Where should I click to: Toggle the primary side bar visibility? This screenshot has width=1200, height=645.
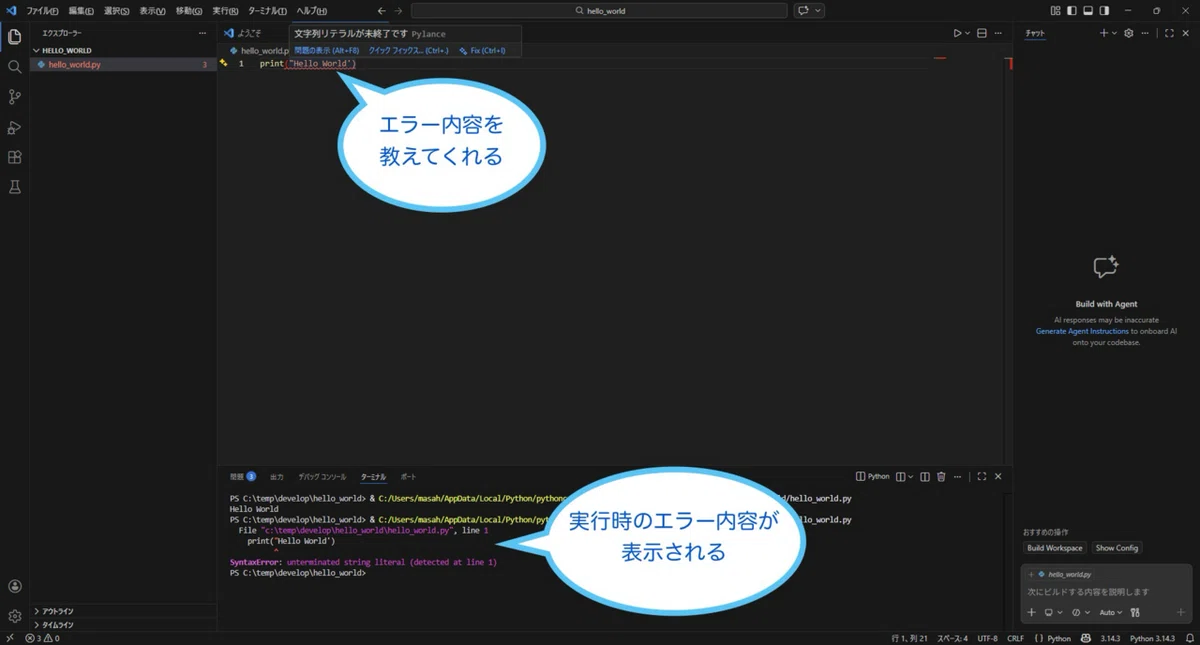point(1072,10)
